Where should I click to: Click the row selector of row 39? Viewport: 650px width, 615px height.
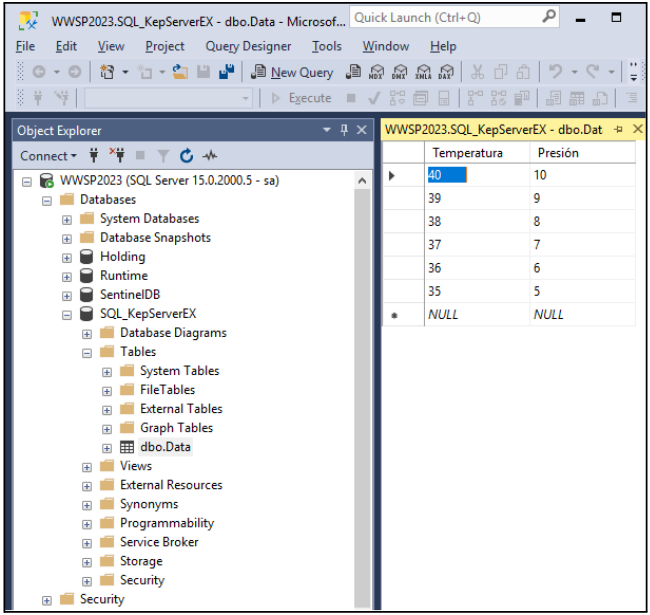tap(403, 198)
